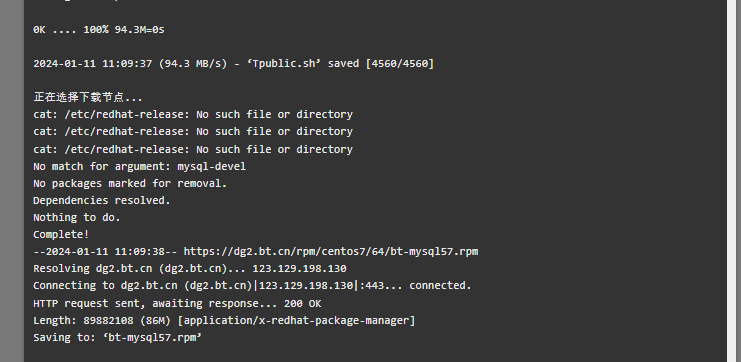Click the 'Connecting to dg2.bt.cn' line
This screenshot has width=741, height=362.
pos(252,285)
